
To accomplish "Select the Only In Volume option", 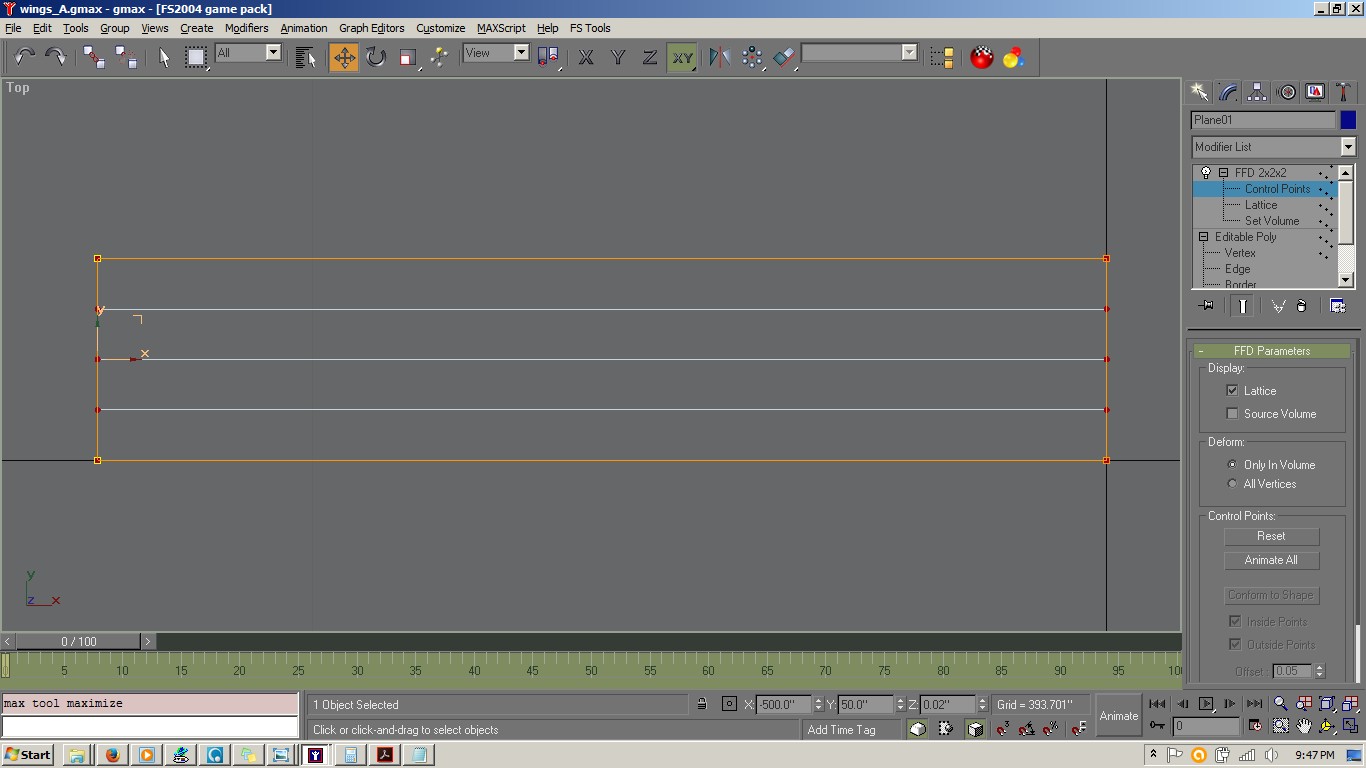I will (x=1232, y=464).
